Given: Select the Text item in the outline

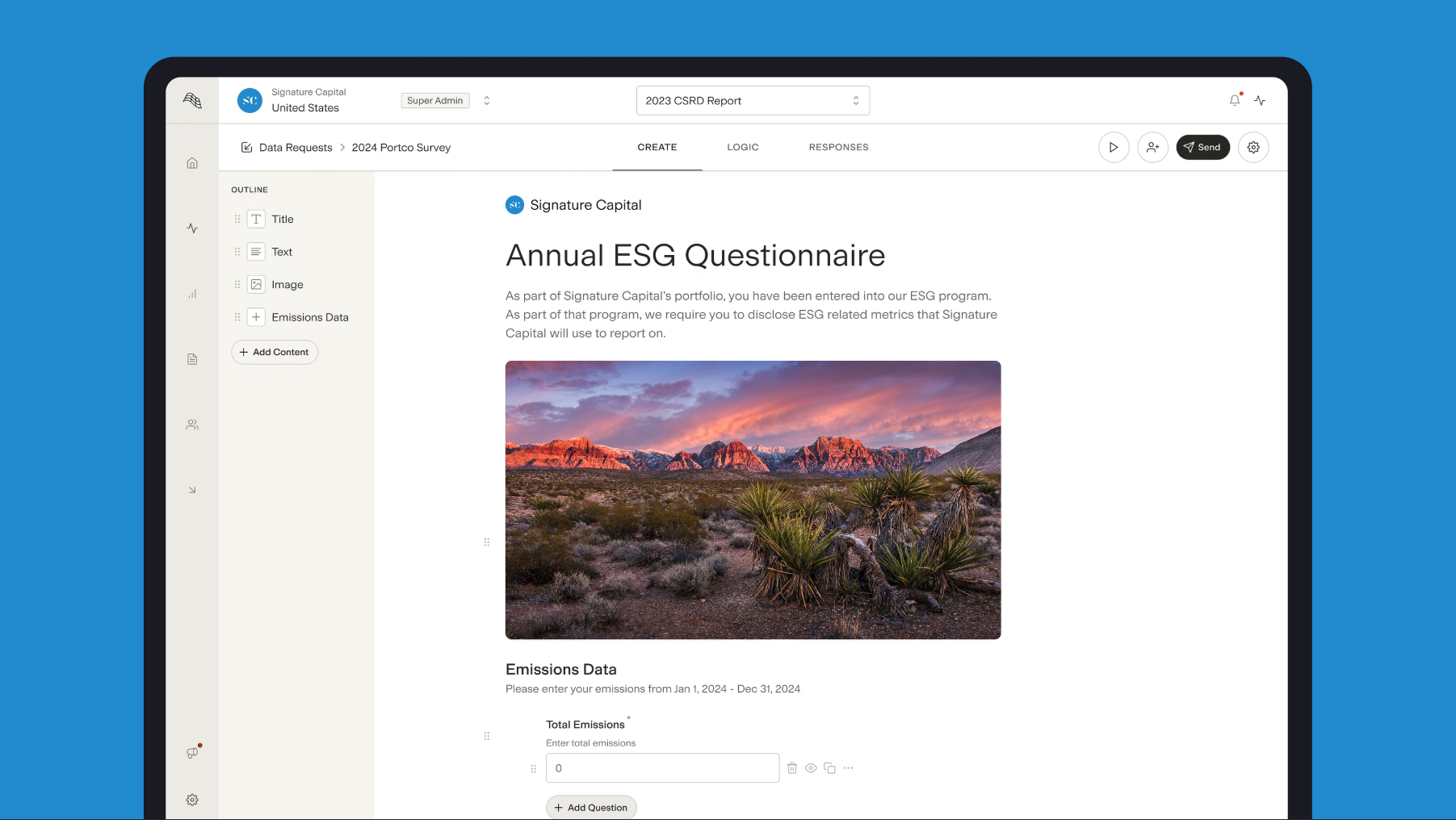Looking at the screenshot, I should point(282,252).
